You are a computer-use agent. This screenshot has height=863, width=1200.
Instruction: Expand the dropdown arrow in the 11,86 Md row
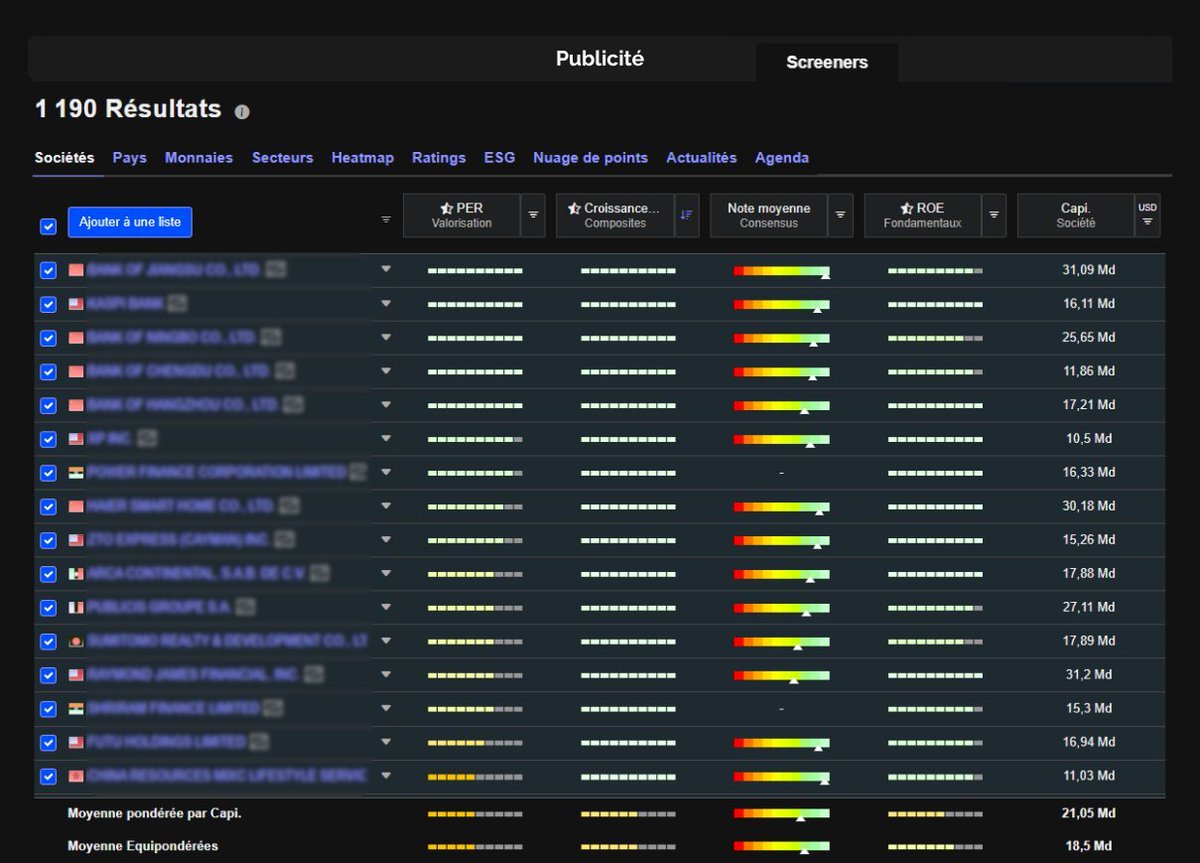(386, 371)
